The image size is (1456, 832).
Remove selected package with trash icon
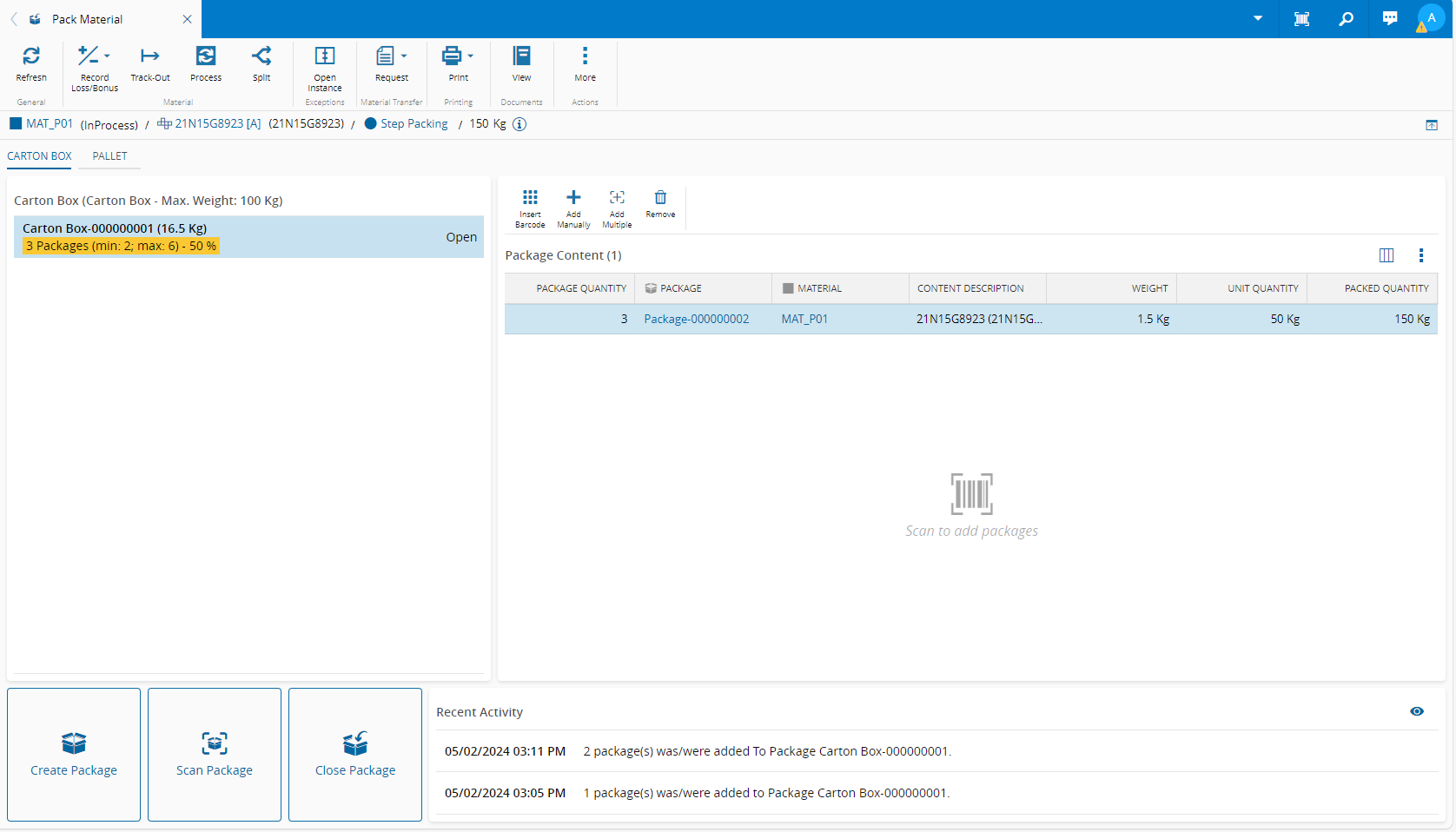(660, 198)
